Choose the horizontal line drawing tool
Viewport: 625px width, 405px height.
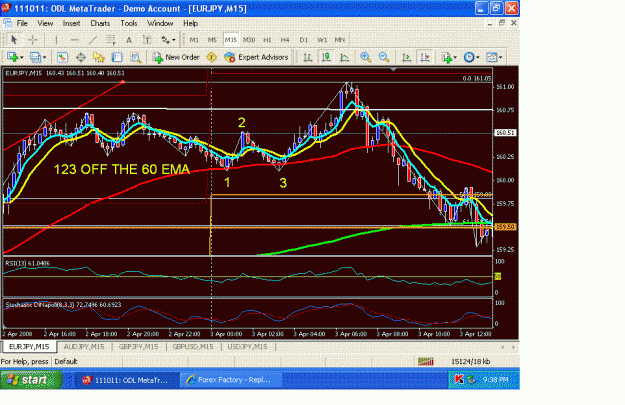tap(74, 39)
